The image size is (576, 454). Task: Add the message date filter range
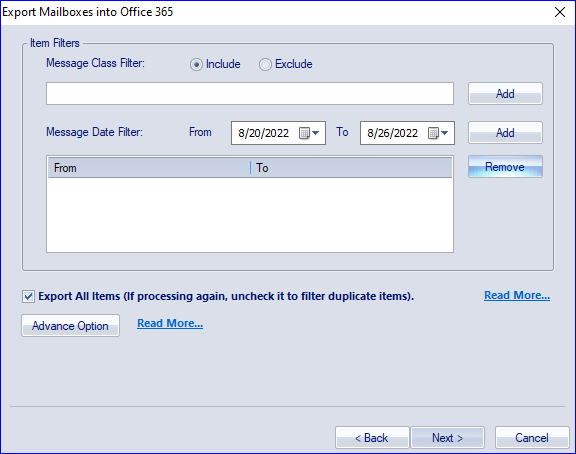(505, 133)
